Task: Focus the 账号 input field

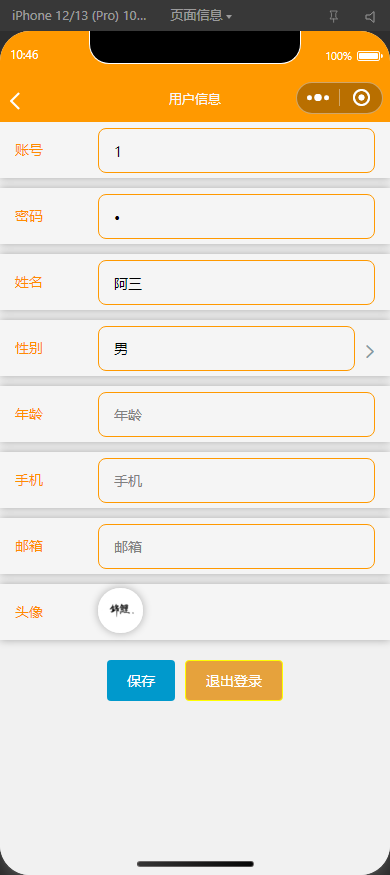Action: (237, 150)
